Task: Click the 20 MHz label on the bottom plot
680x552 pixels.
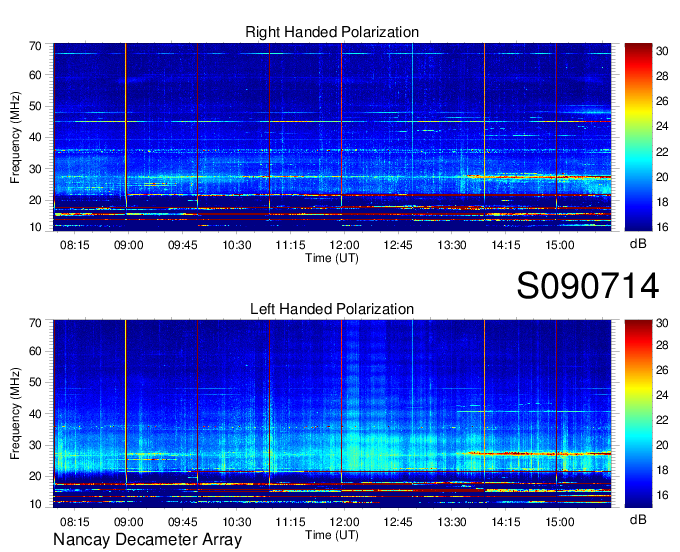Action: pos(35,477)
